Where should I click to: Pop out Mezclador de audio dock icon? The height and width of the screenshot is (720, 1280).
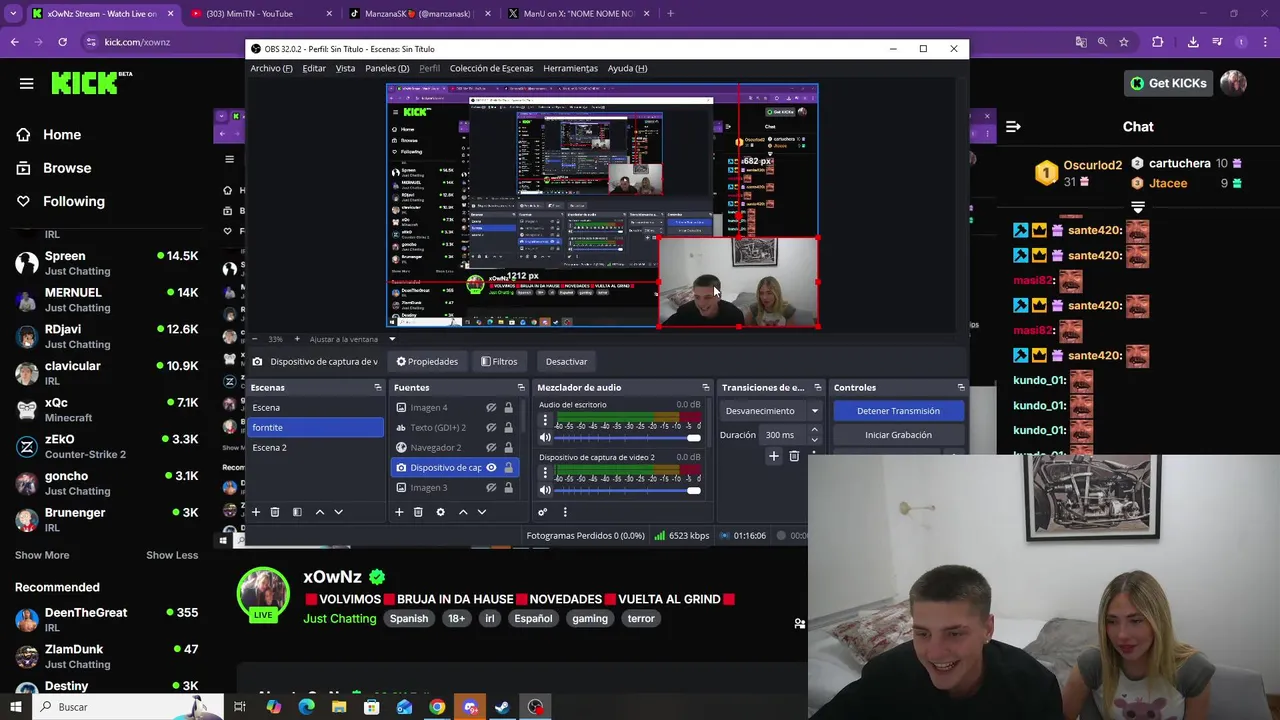coord(705,388)
